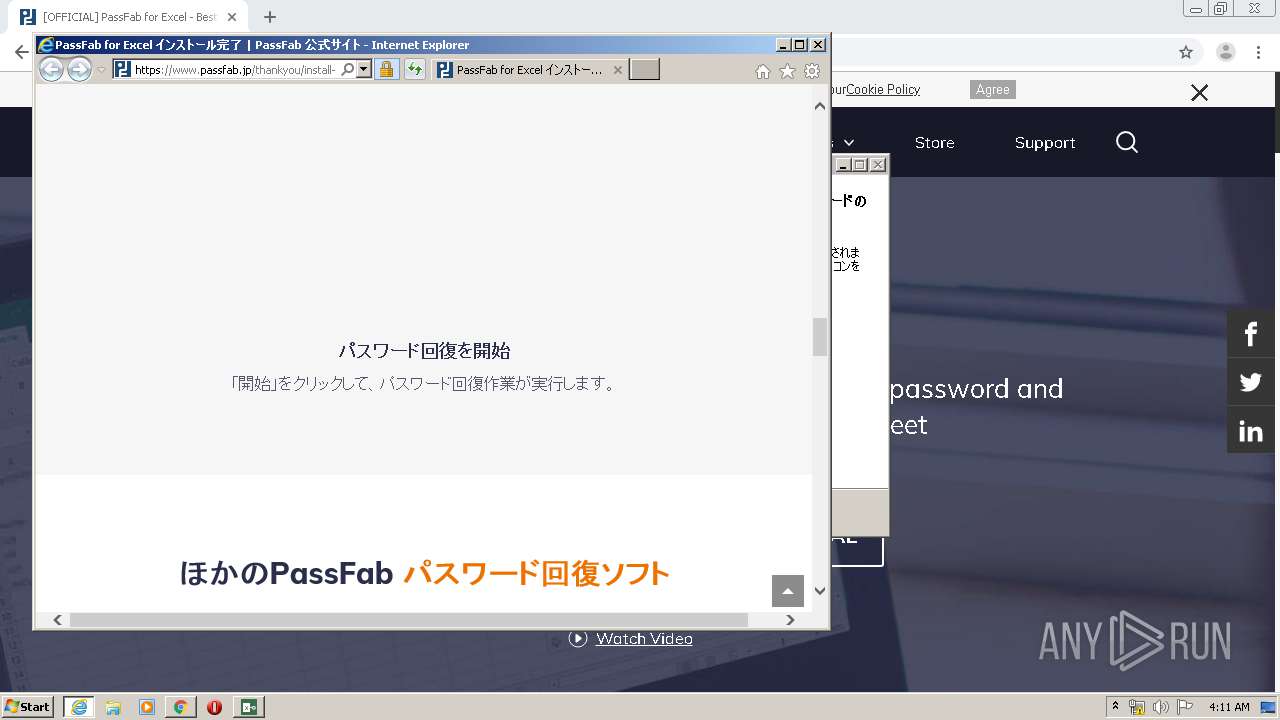Share on LinkedIn icon
The height and width of the screenshot is (720, 1280).
pos(1251,431)
